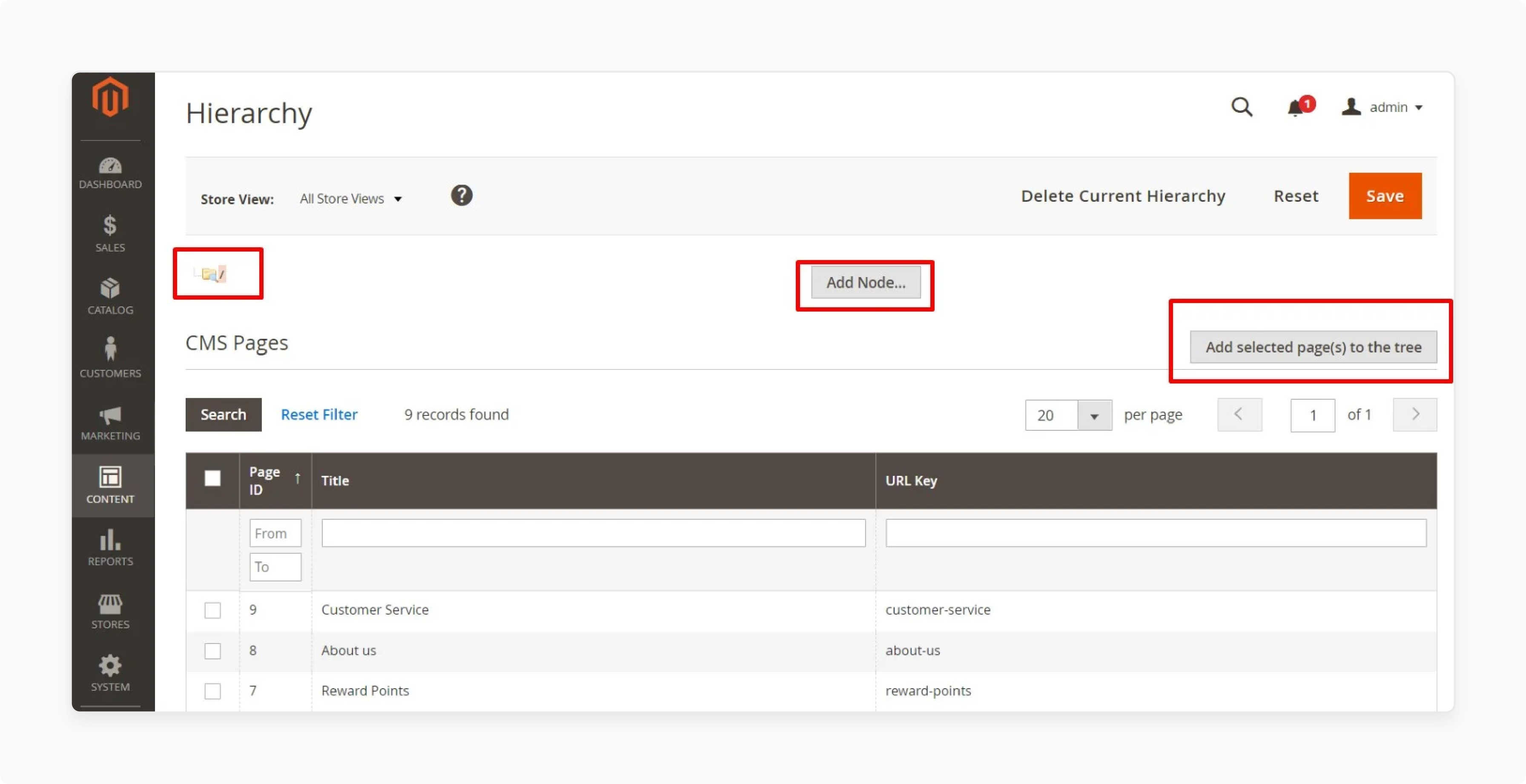Open the Dashboard section
Screen dimensions: 1526x784
point(110,173)
